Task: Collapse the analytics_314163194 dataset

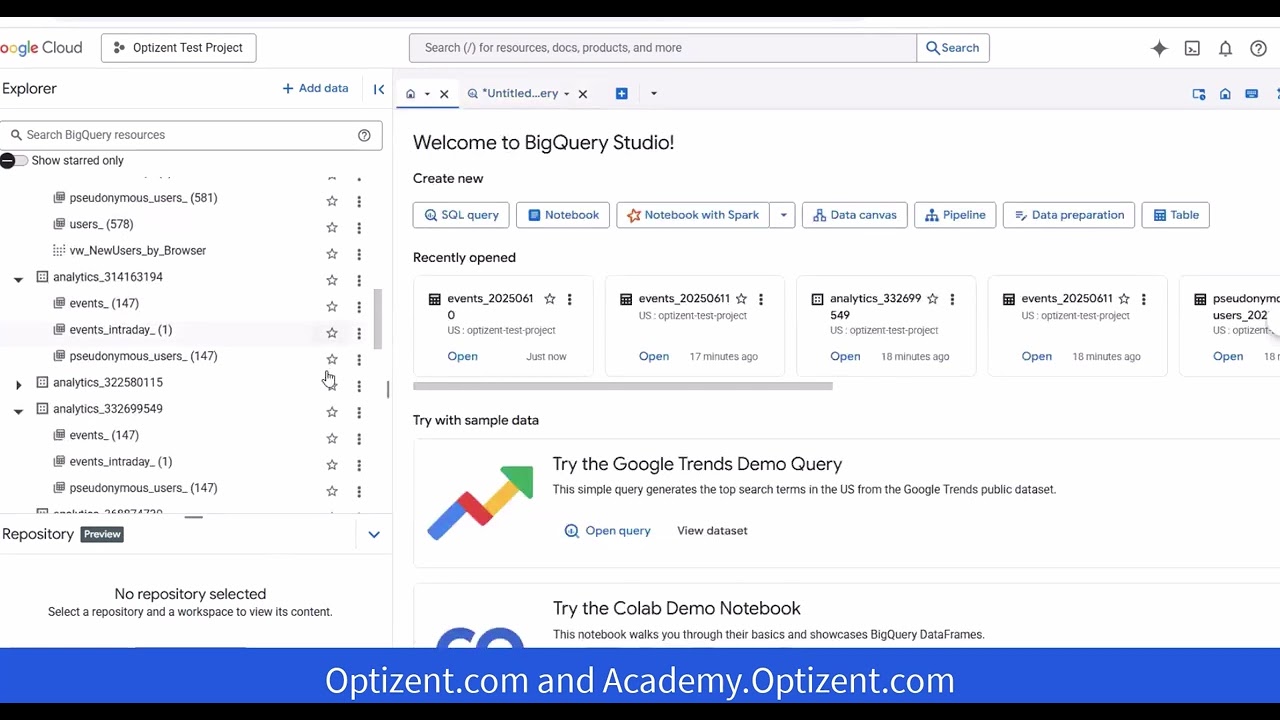Action: [18, 279]
